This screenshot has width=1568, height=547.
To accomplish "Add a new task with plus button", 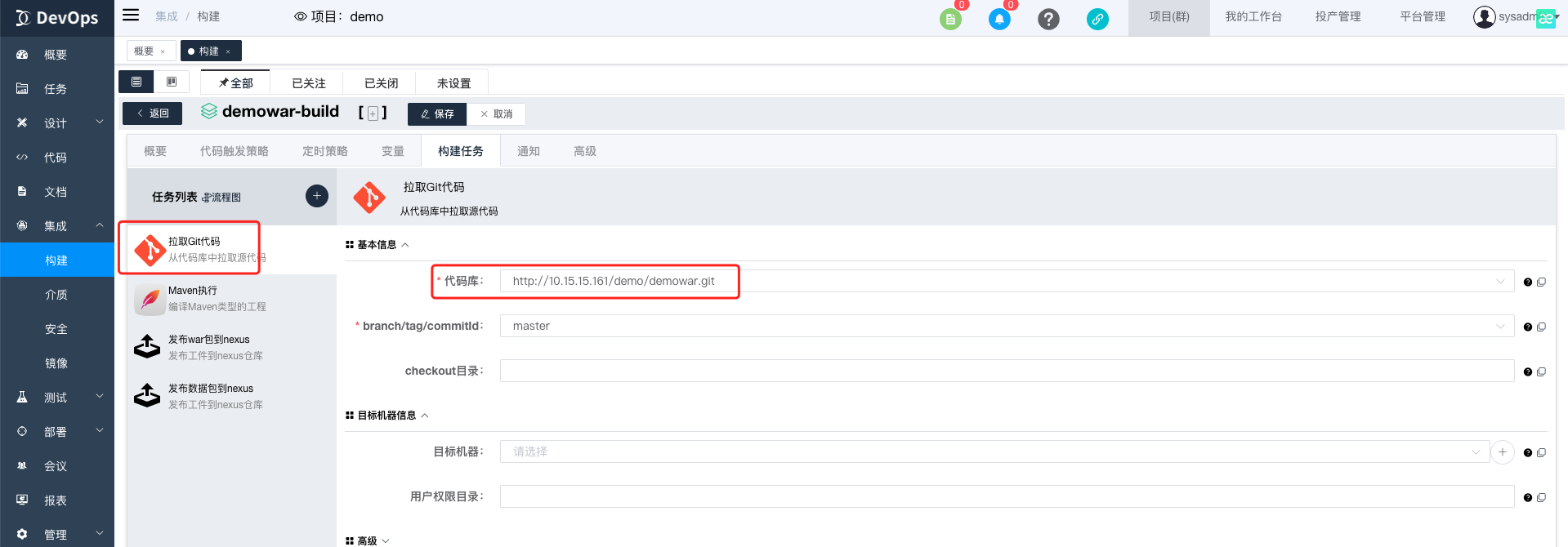I will tap(317, 196).
